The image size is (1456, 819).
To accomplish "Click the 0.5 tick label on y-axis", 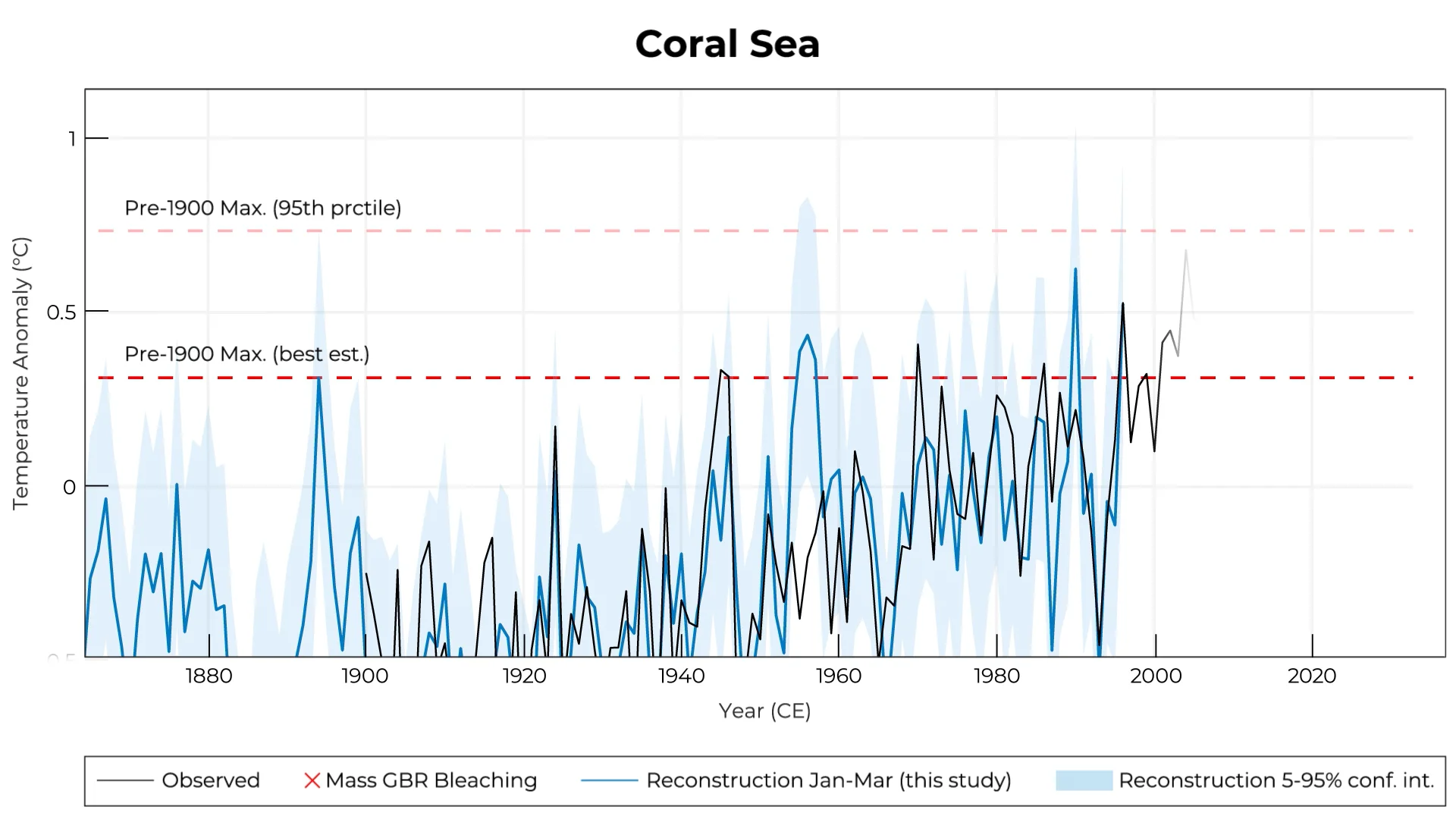I will coord(61,312).
